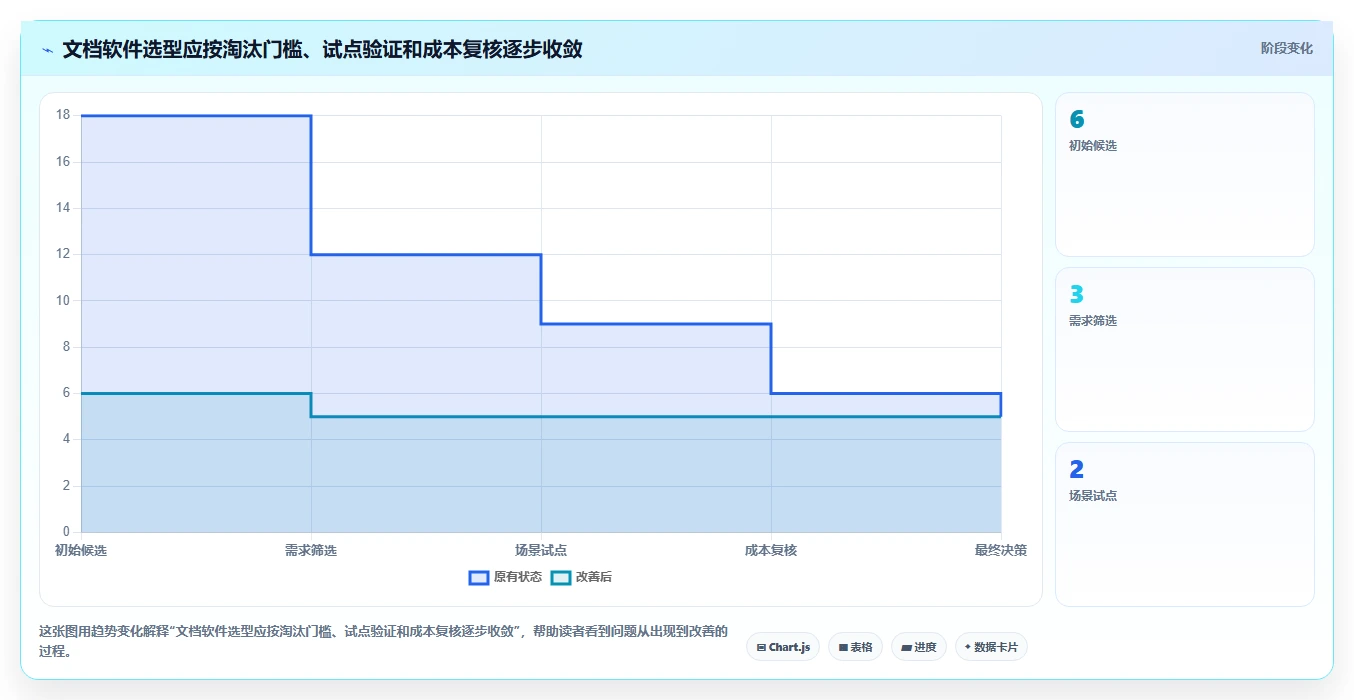
Task: Click the y-axis value 12
Action: pos(63,254)
